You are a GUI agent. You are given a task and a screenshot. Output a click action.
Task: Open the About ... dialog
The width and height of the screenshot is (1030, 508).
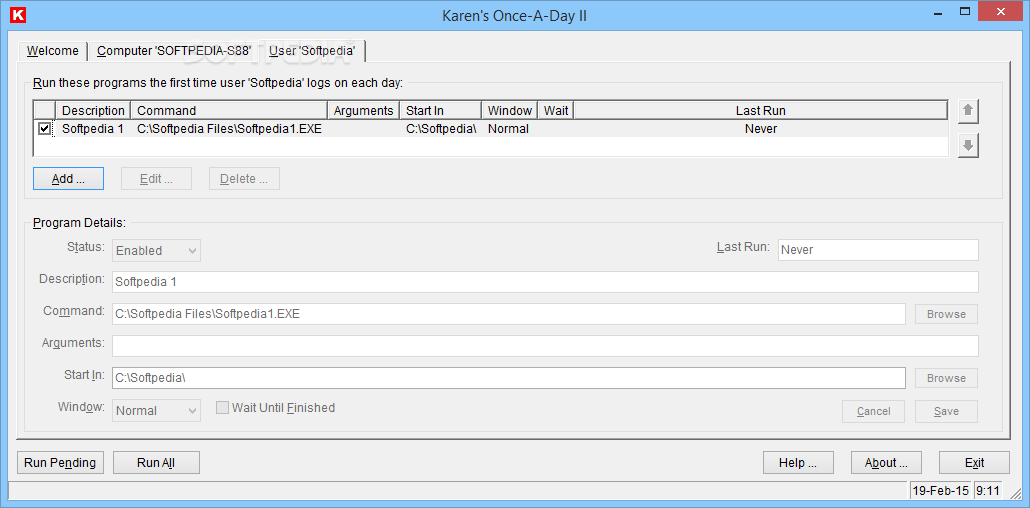point(886,463)
